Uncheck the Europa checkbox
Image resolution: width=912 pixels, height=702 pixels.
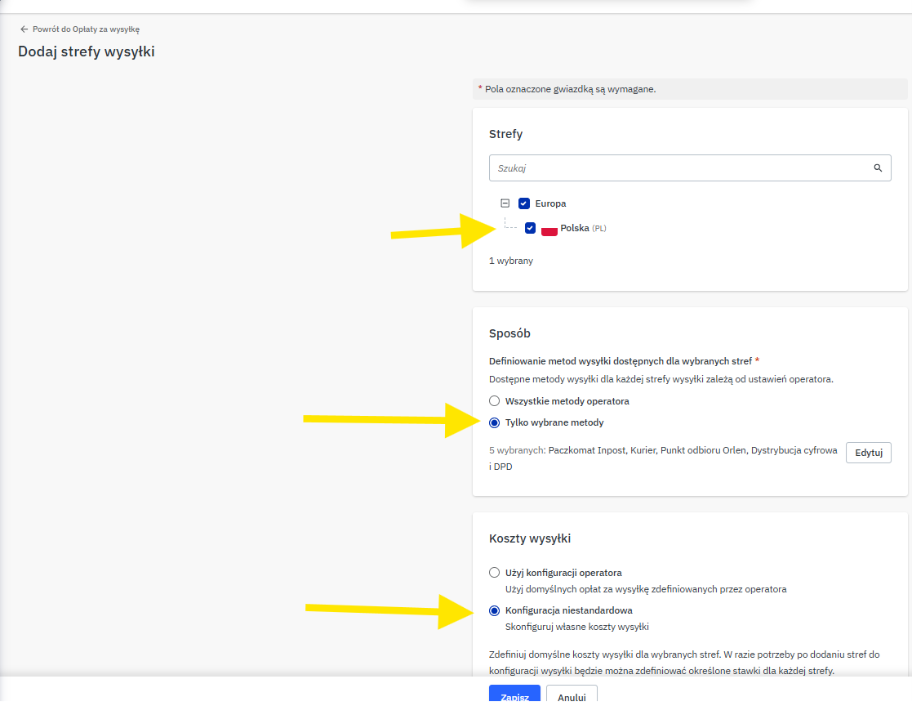pyautogui.click(x=524, y=203)
